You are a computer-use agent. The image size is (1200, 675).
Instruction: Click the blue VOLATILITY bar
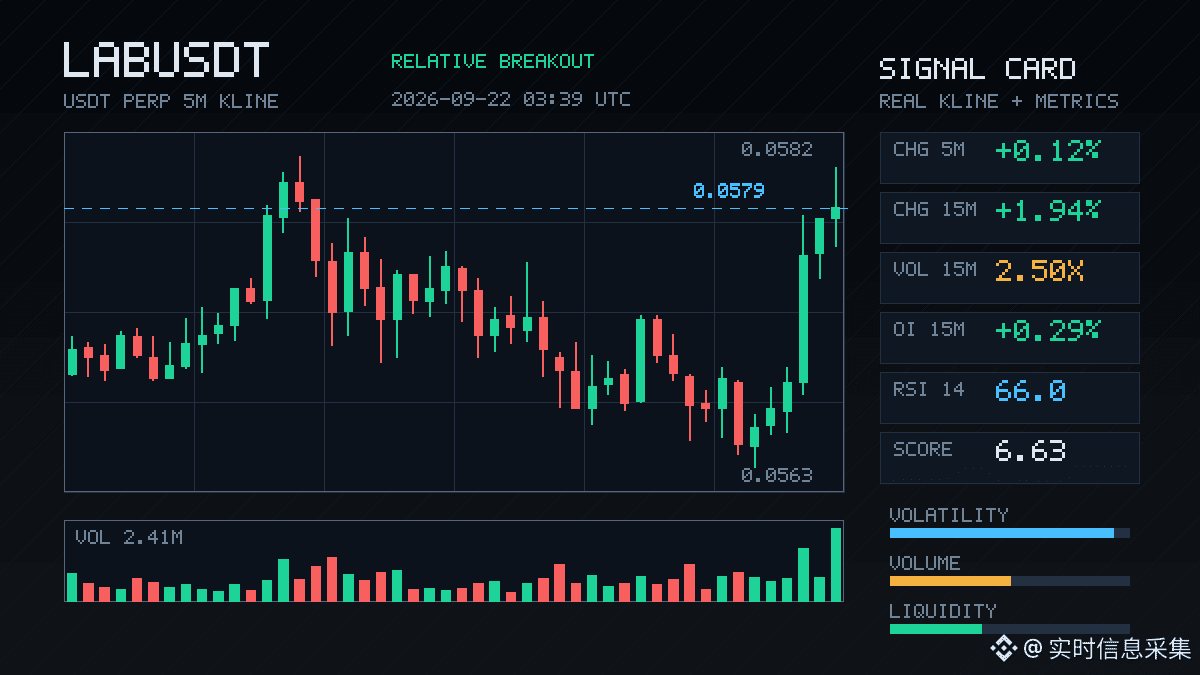(1002, 533)
